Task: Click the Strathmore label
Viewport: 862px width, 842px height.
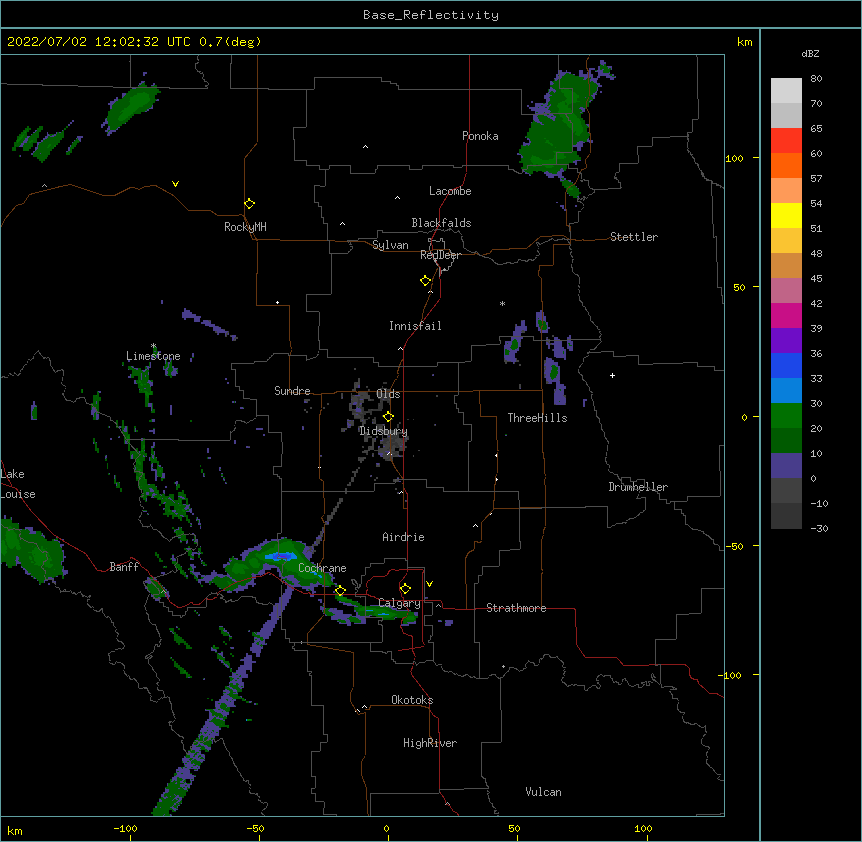Action: pos(516,608)
